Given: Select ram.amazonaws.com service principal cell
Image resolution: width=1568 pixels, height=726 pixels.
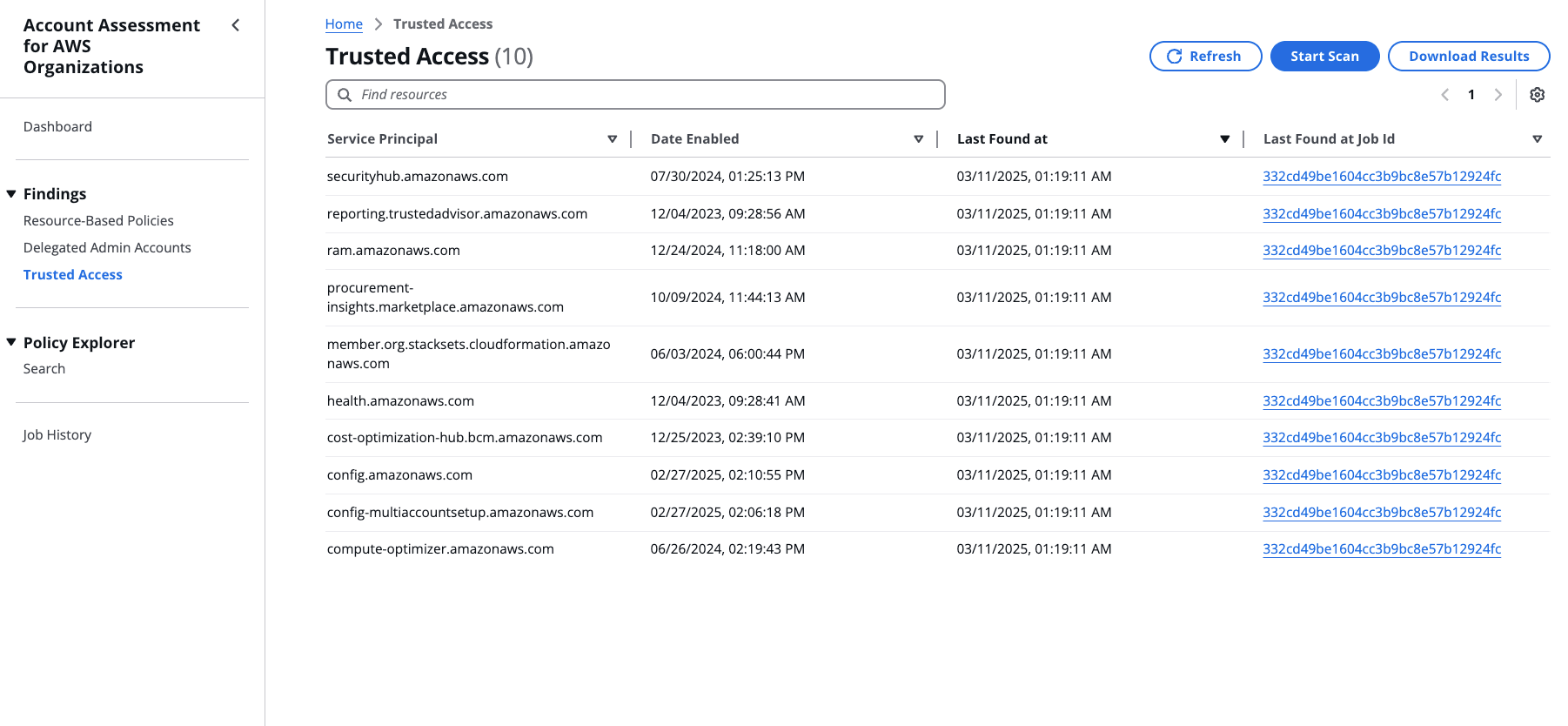Looking at the screenshot, I should [393, 251].
